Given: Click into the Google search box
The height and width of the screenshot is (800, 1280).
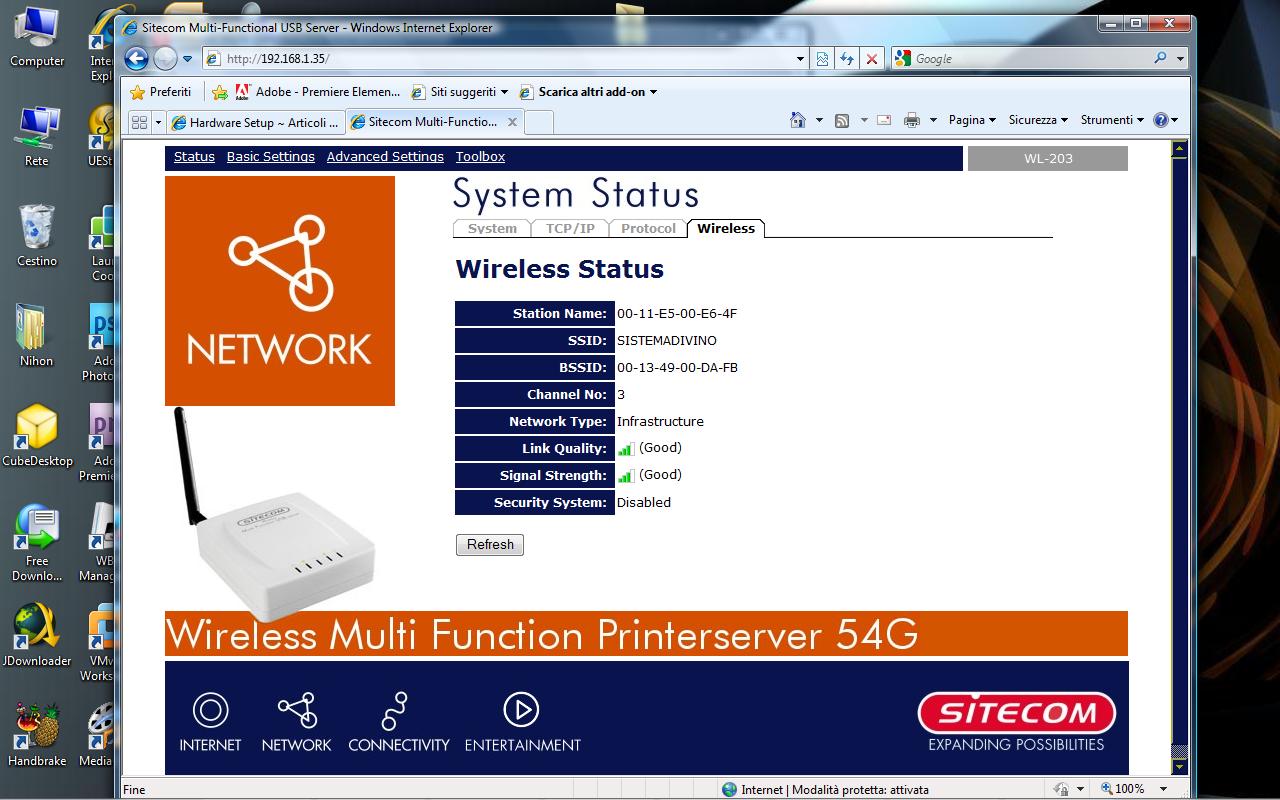Looking at the screenshot, I should click(x=1030, y=59).
